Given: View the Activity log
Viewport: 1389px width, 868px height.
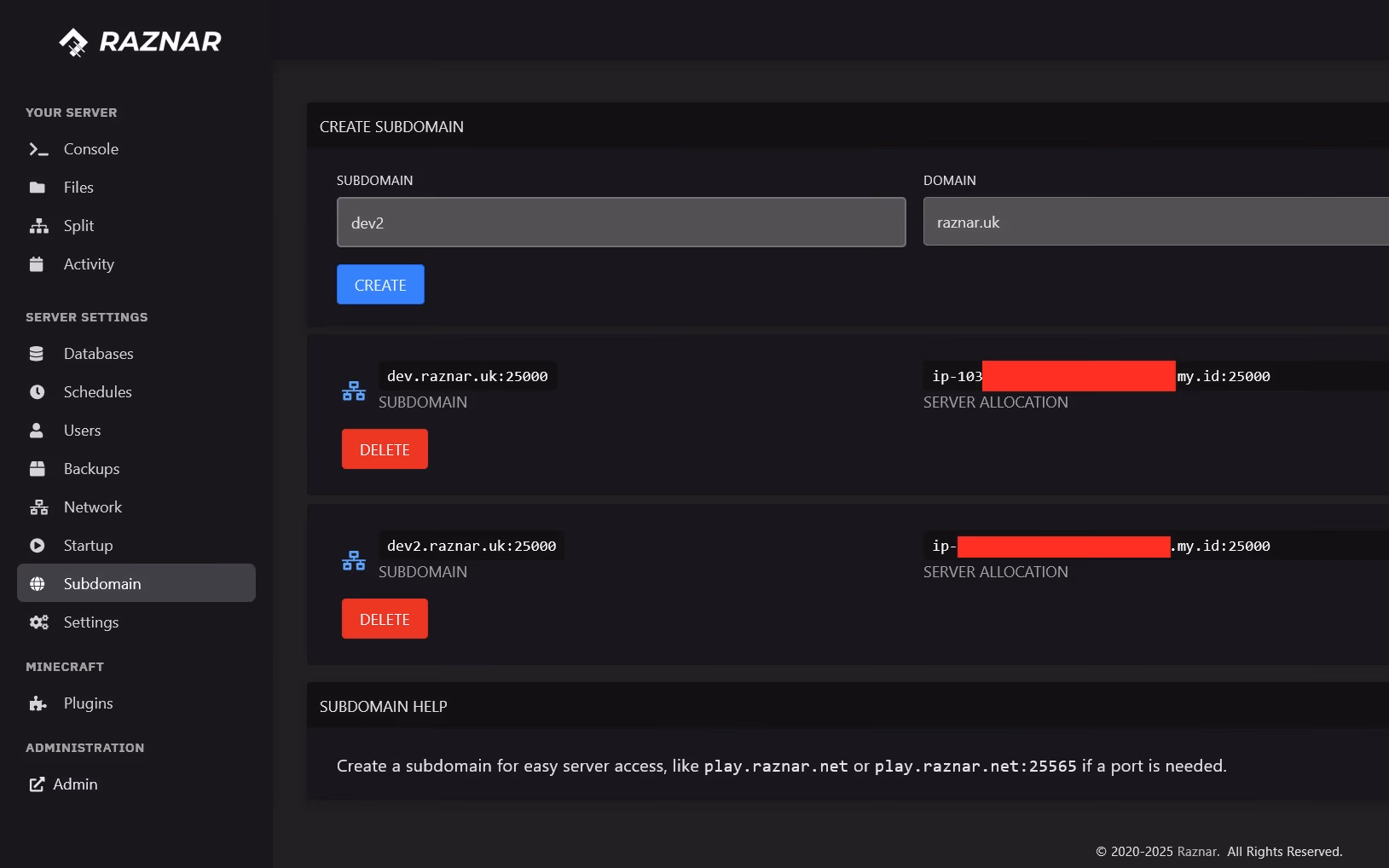Looking at the screenshot, I should click(136, 264).
